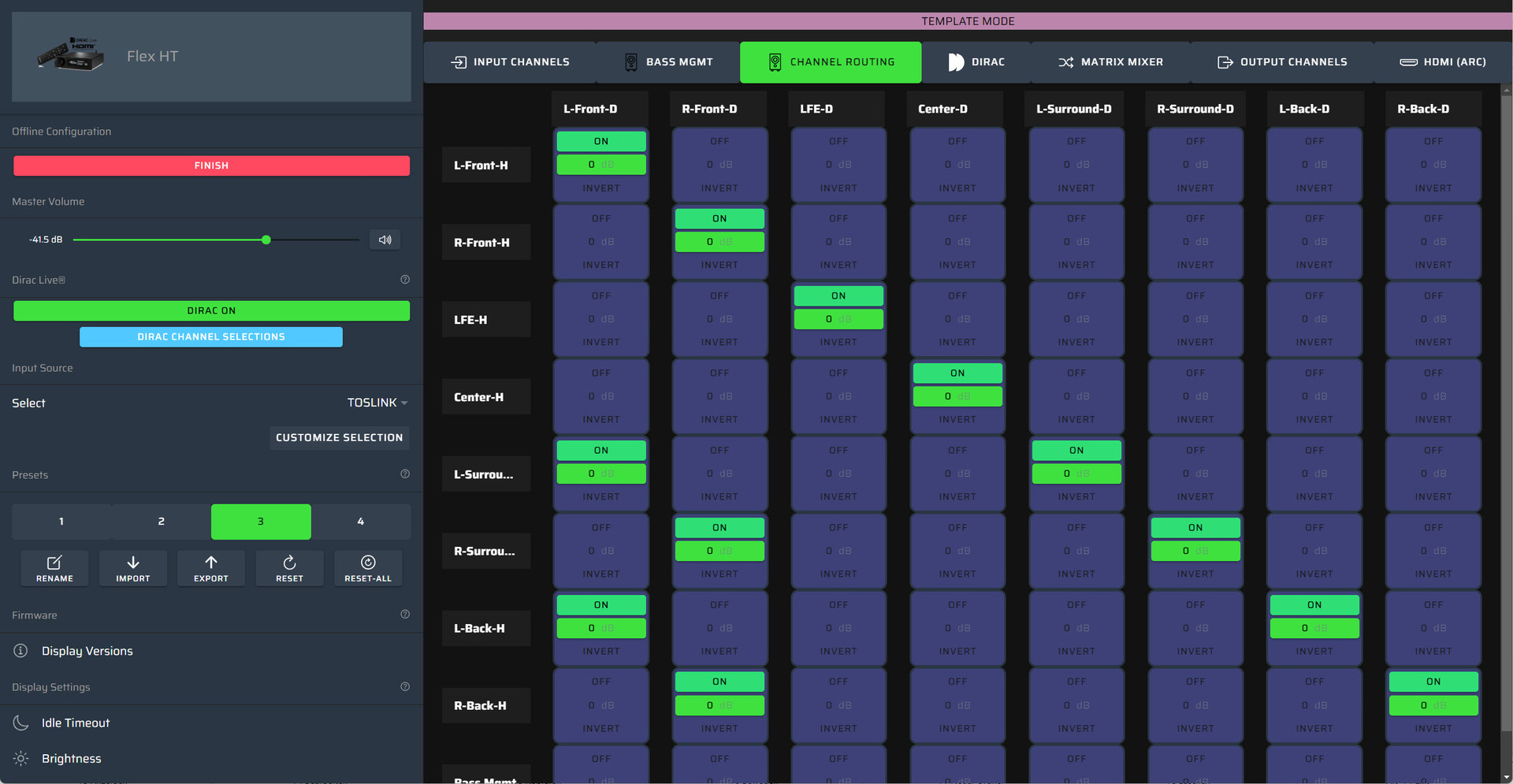Click the L-Surround-D column header
The height and width of the screenshot is (784, 1513).
pyautogui.click(x=1074, y=109)
